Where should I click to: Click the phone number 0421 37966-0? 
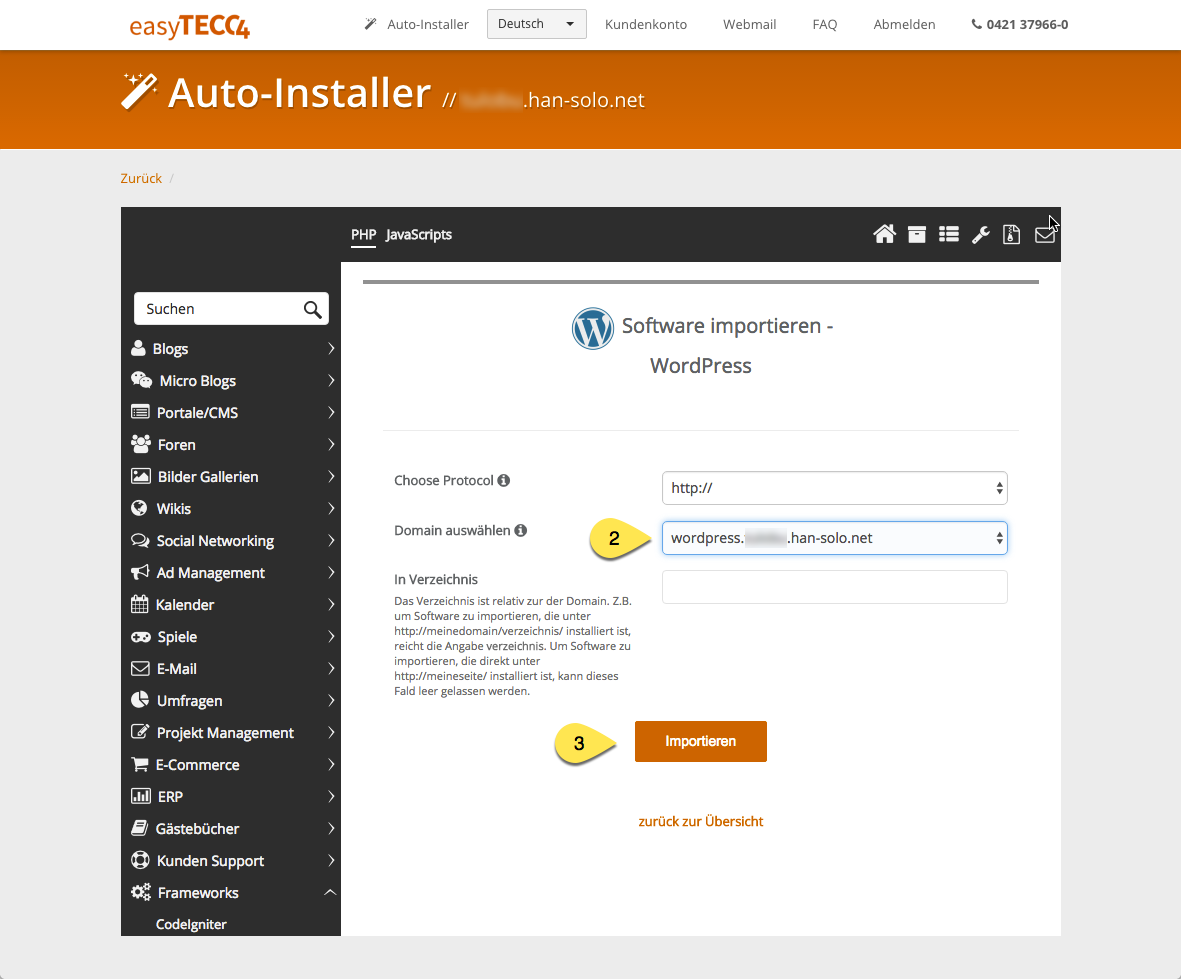1020,24
